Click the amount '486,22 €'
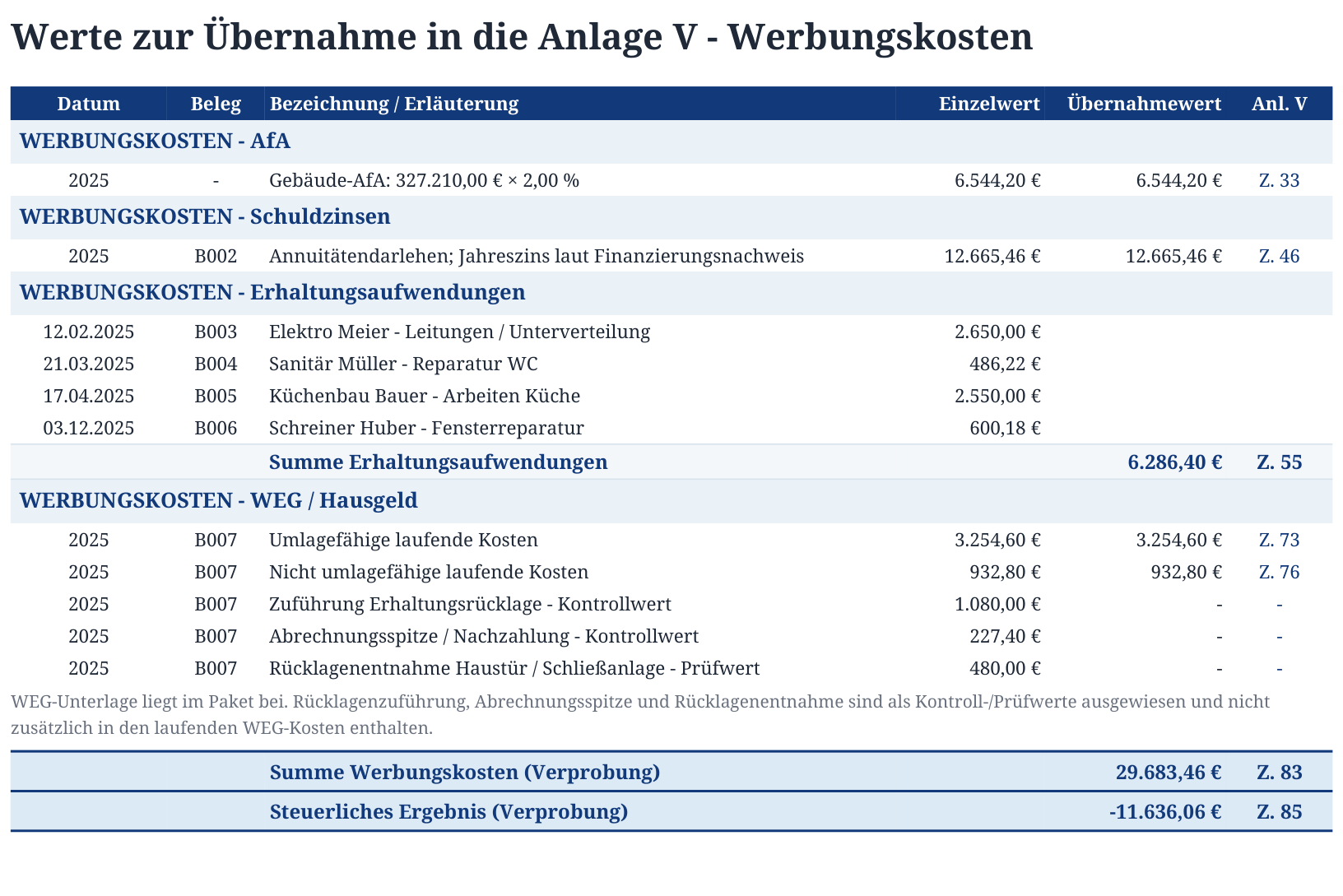 tap(1006, 364)
